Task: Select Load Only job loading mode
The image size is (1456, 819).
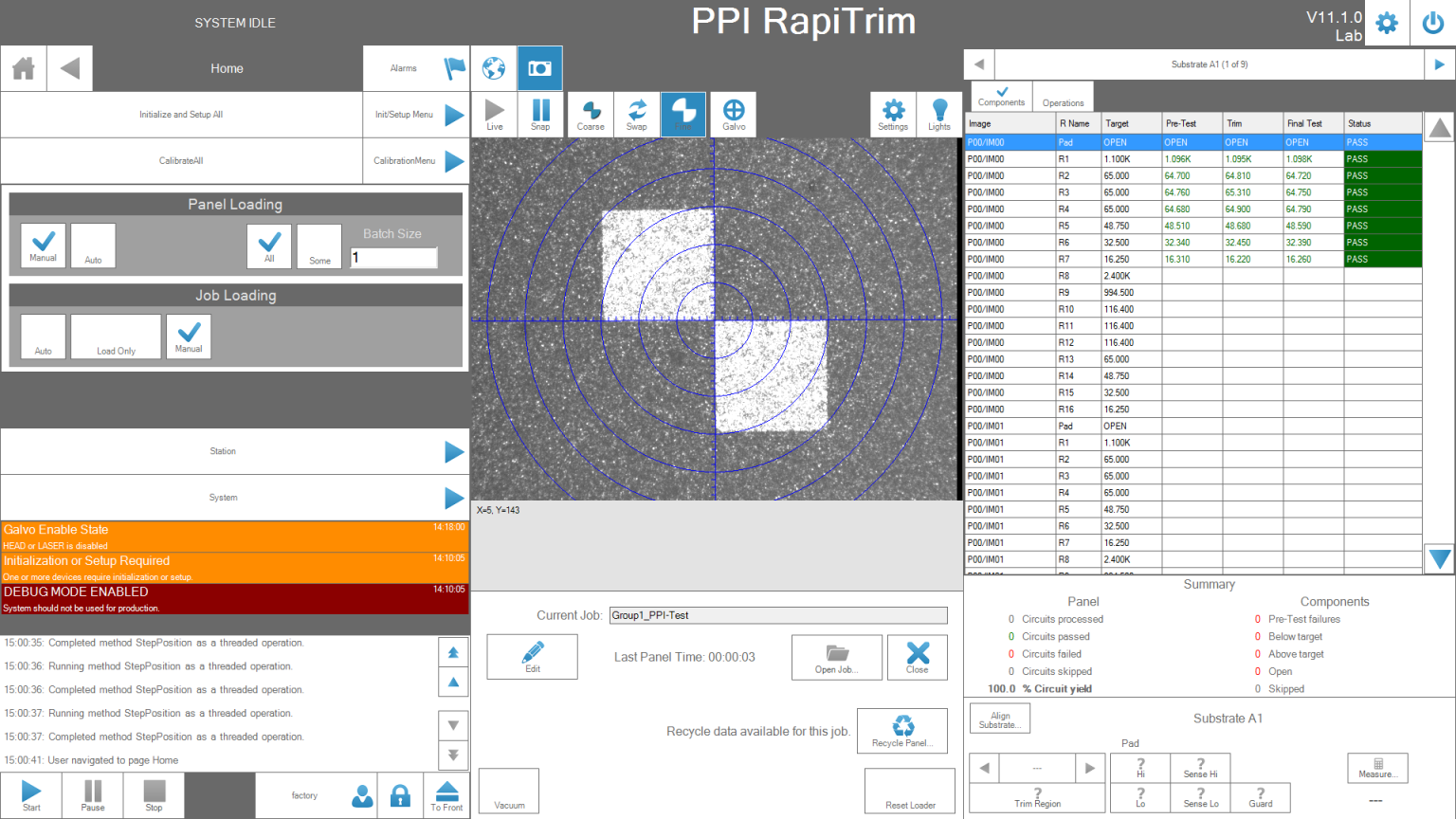Action: (116, 337)
